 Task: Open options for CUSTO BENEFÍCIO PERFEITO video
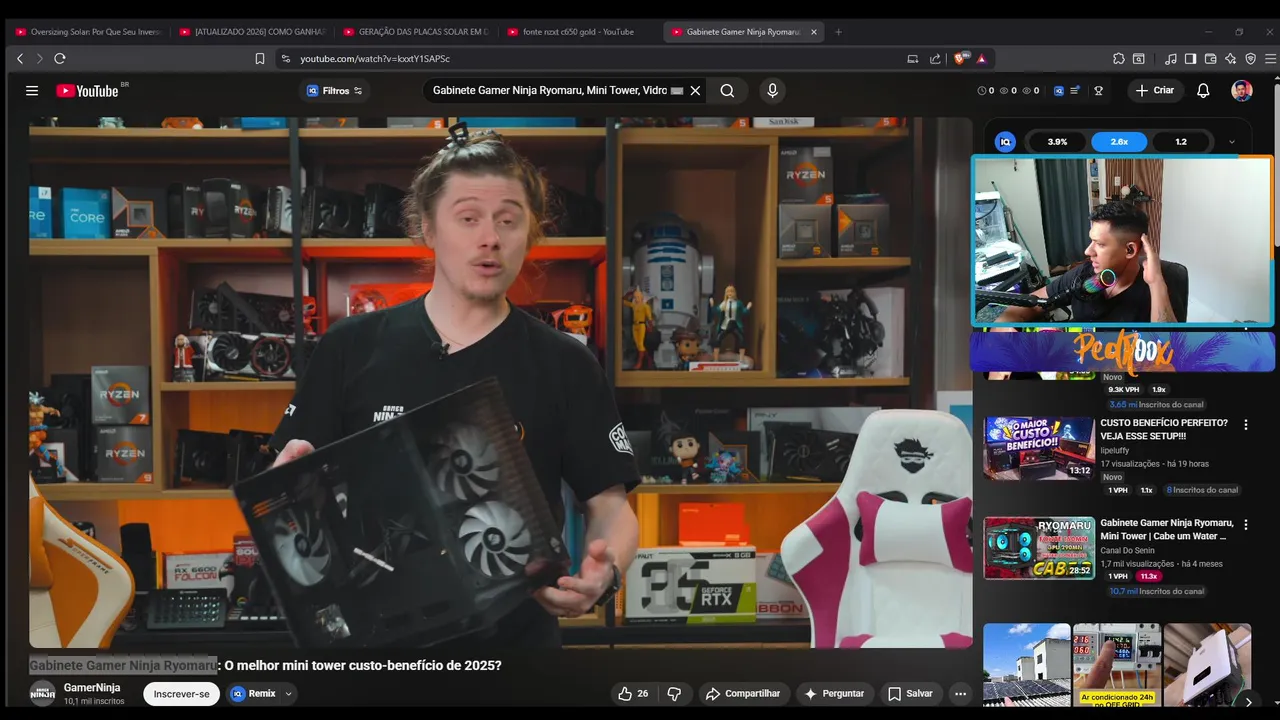click(x=1245, y=425)
